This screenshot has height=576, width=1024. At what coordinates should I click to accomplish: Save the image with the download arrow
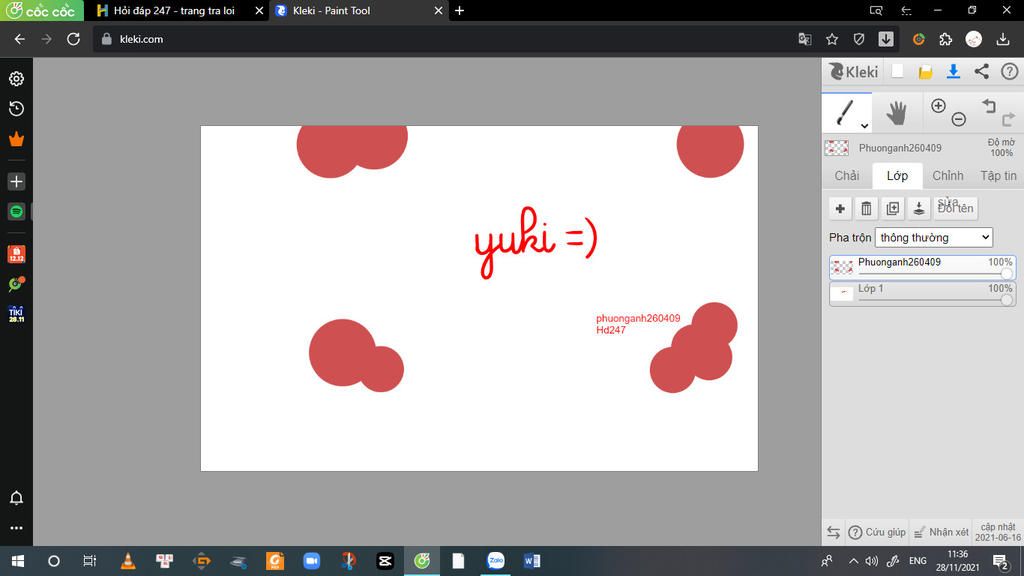coord(953,72)
